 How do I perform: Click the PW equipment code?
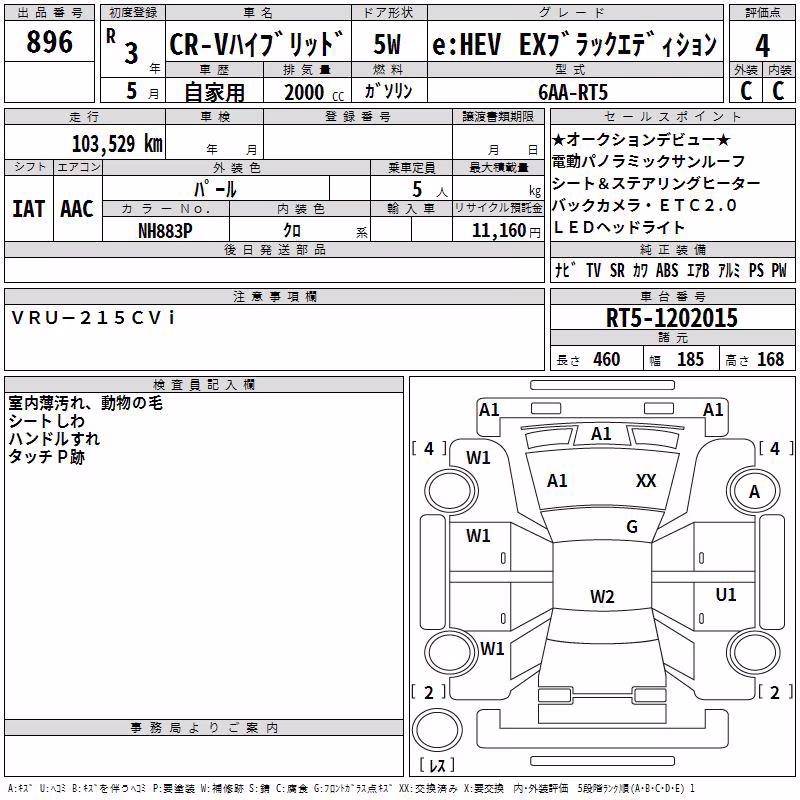coord(779,270)
